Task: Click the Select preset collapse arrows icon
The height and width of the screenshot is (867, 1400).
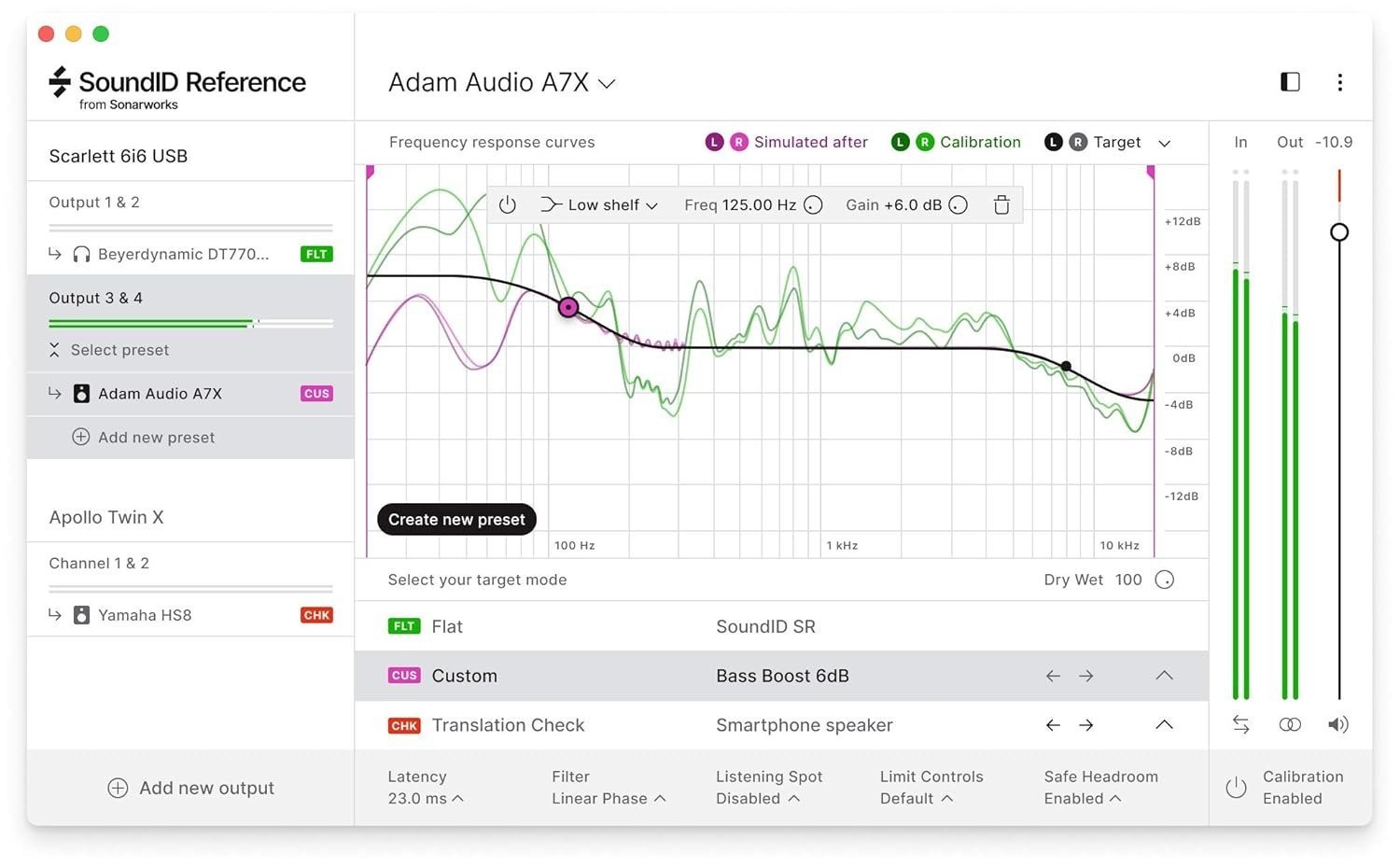Action: click(54, 350)
